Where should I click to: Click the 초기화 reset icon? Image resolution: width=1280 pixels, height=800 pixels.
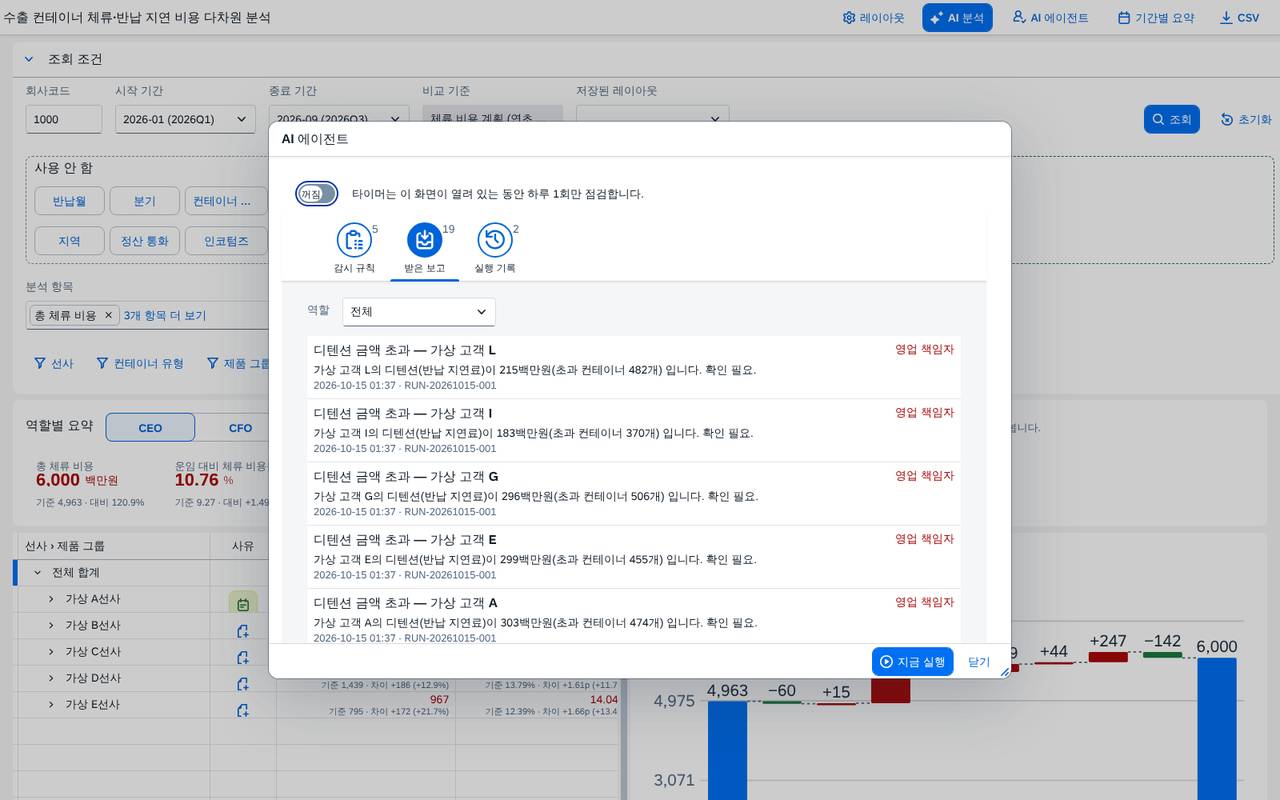pyautogui.click(x=1227, y=119)
